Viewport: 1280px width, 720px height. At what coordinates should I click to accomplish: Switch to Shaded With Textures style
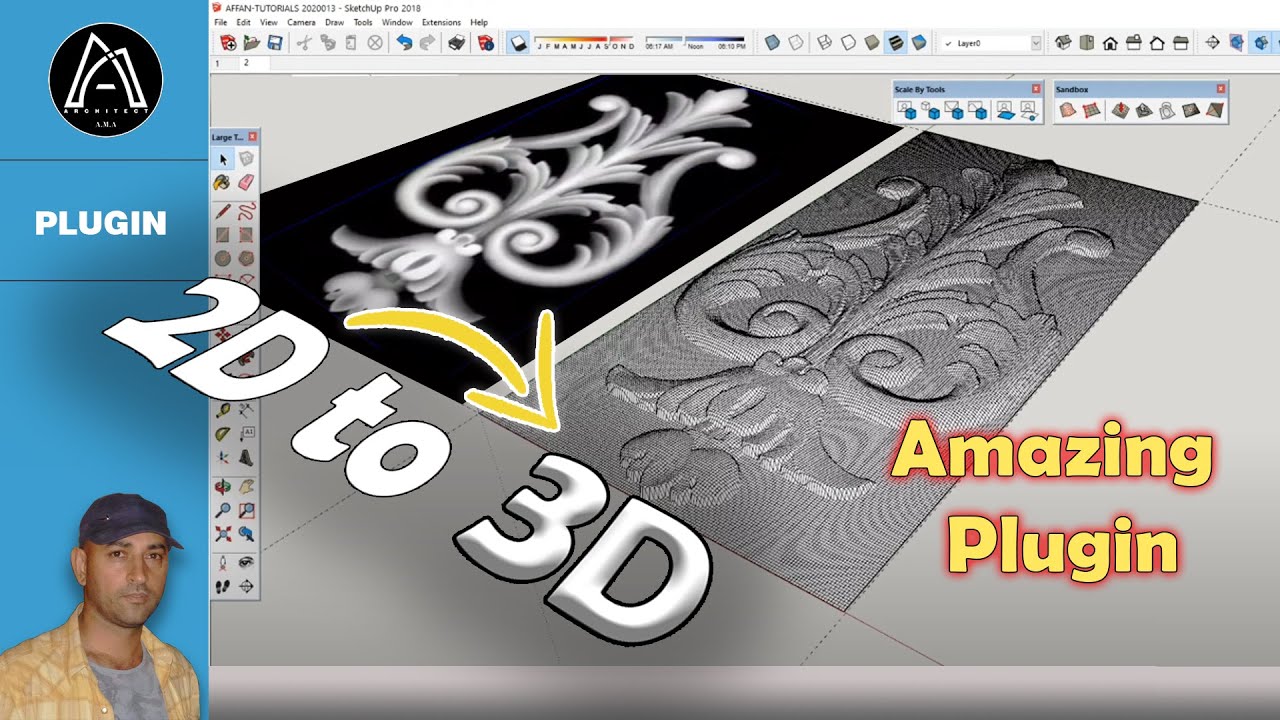pyautogui.click(x=895, y=43)
